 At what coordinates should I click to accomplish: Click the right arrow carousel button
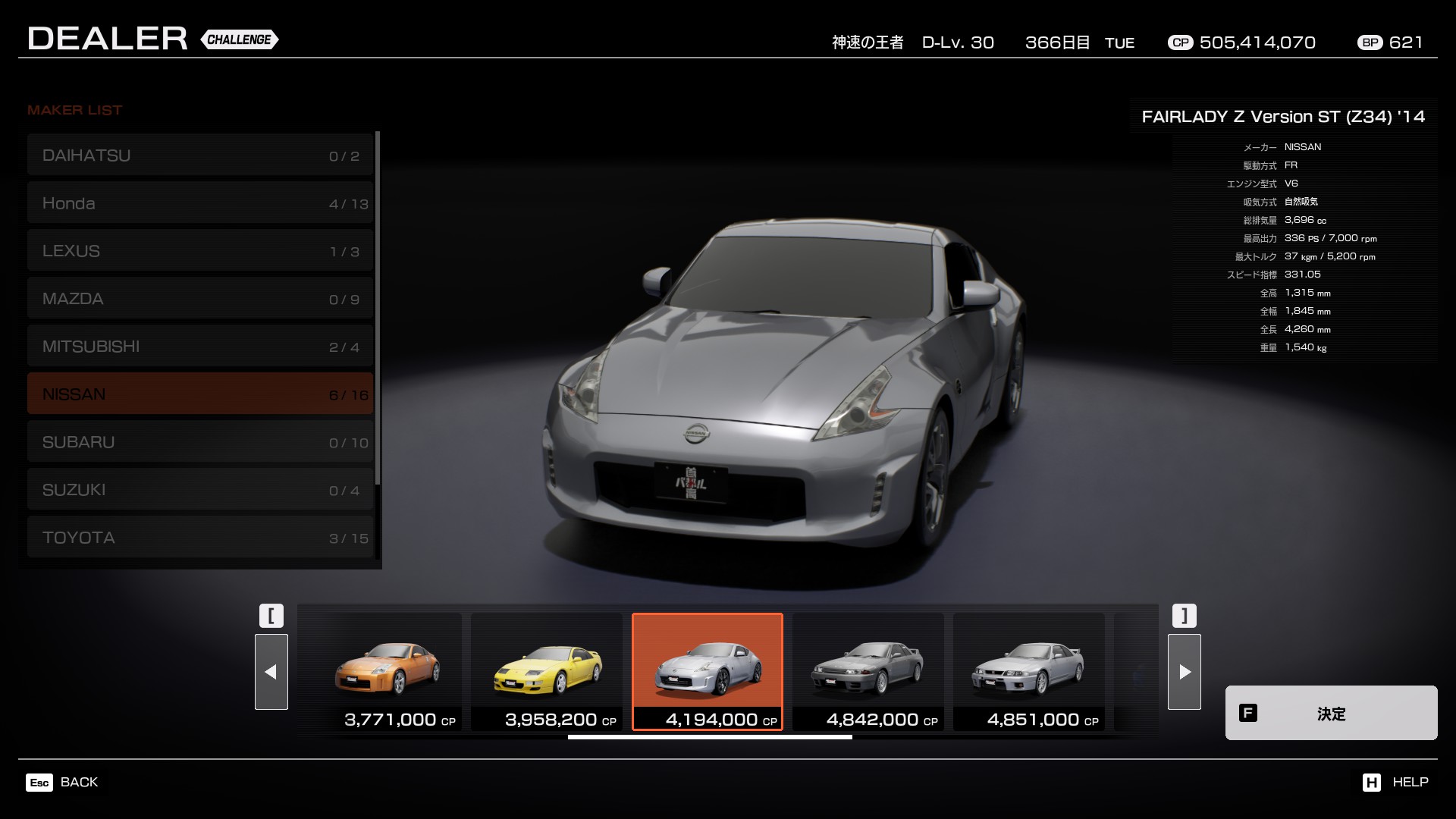click(1184, 671)
